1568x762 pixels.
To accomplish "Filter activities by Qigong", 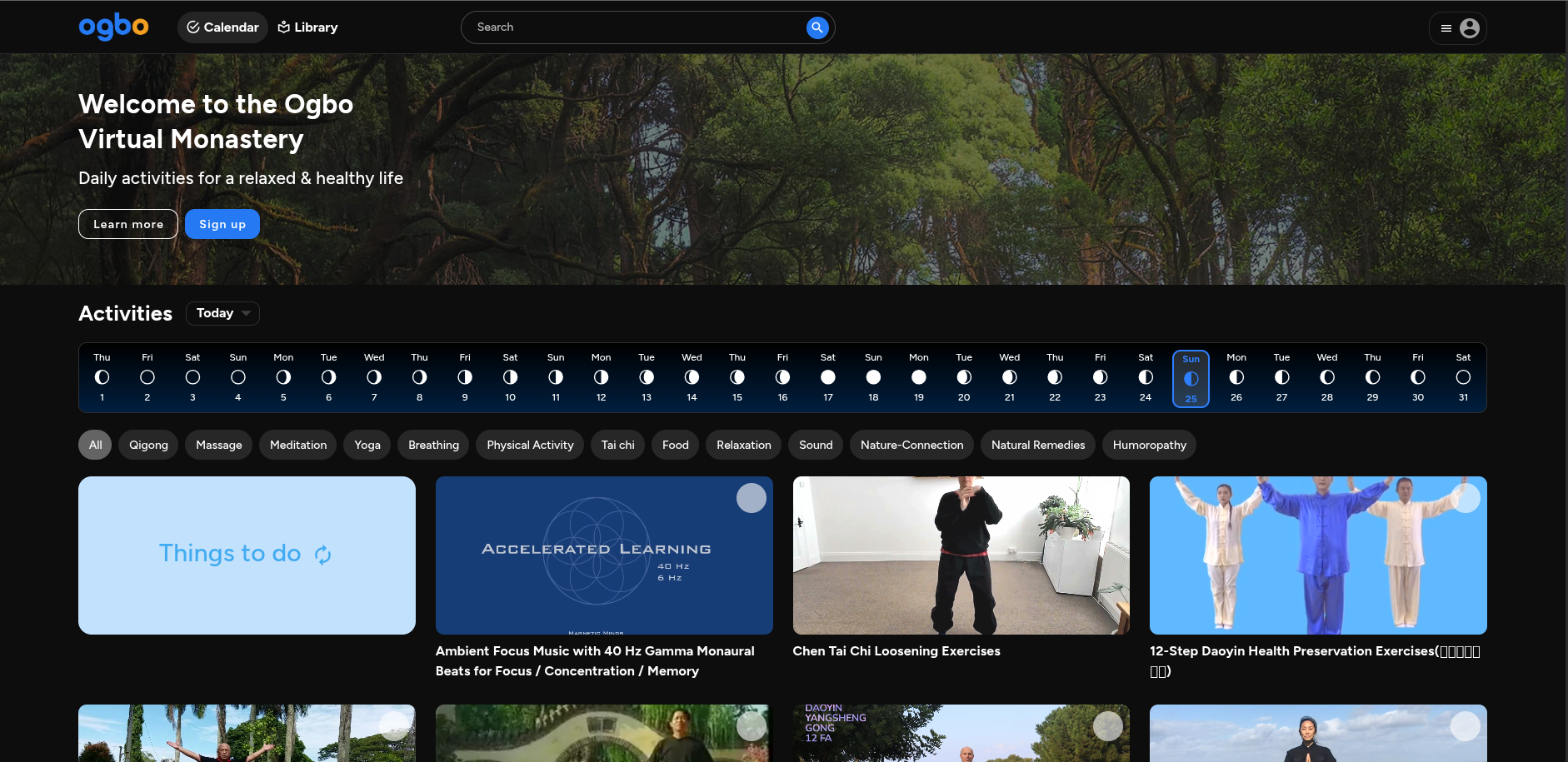I will (x=148, y=445).
